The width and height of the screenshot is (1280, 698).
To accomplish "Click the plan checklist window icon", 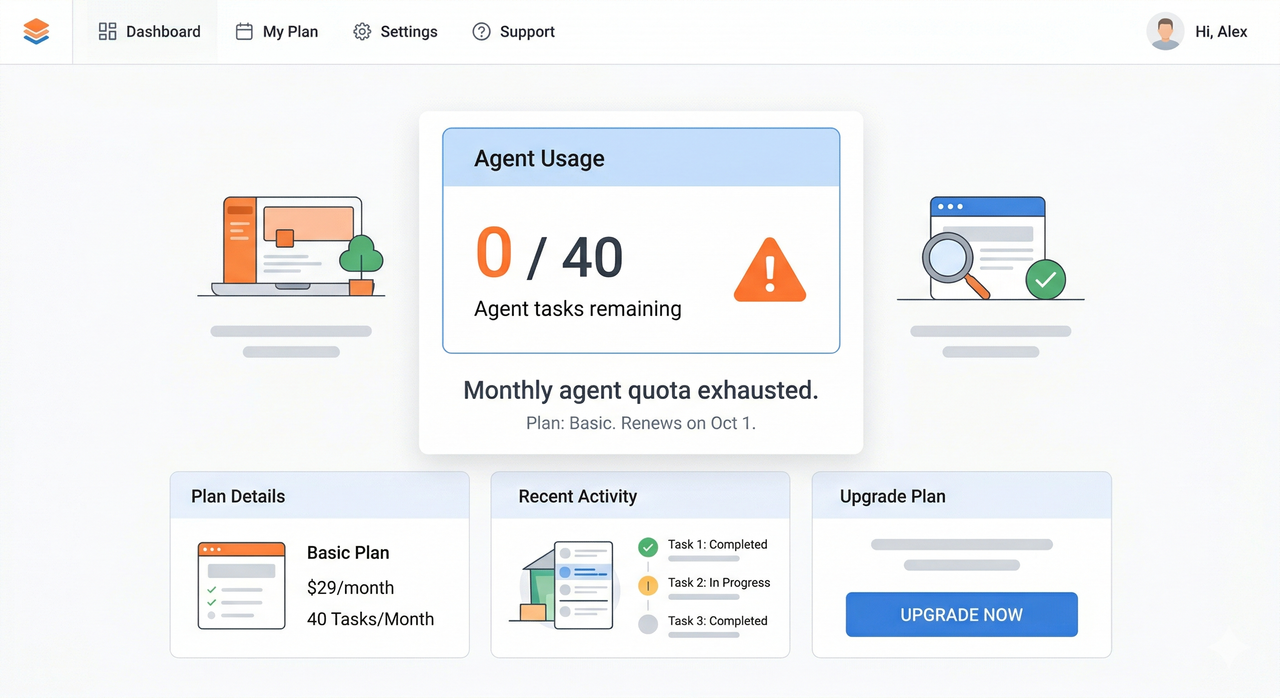I will click(242, 586).
